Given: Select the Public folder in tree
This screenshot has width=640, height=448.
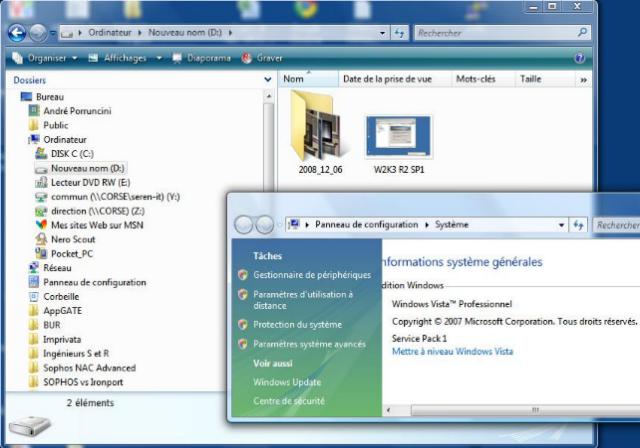Looking at the screenshot, I should [48, 125].
